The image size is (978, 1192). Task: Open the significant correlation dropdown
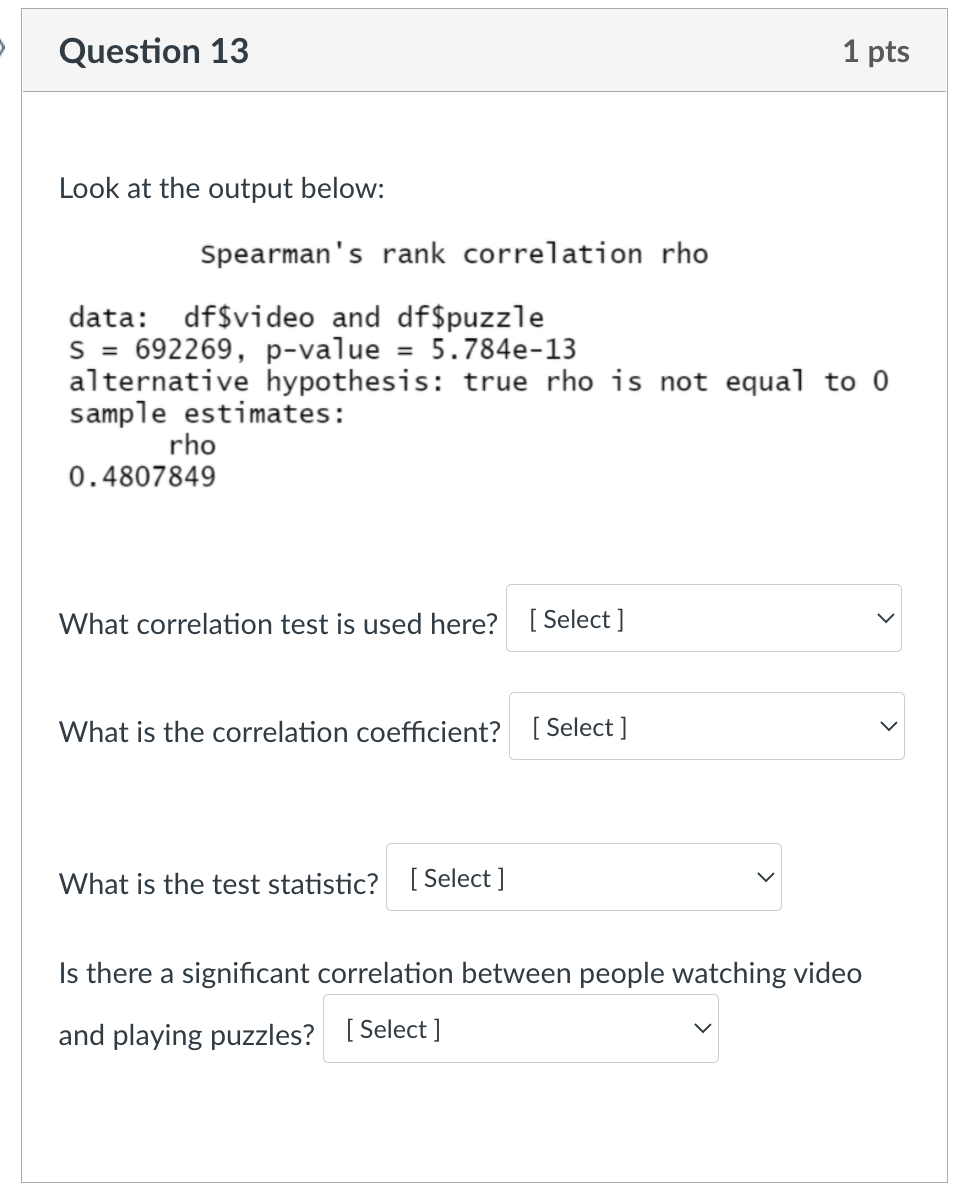click(520, 1029)
